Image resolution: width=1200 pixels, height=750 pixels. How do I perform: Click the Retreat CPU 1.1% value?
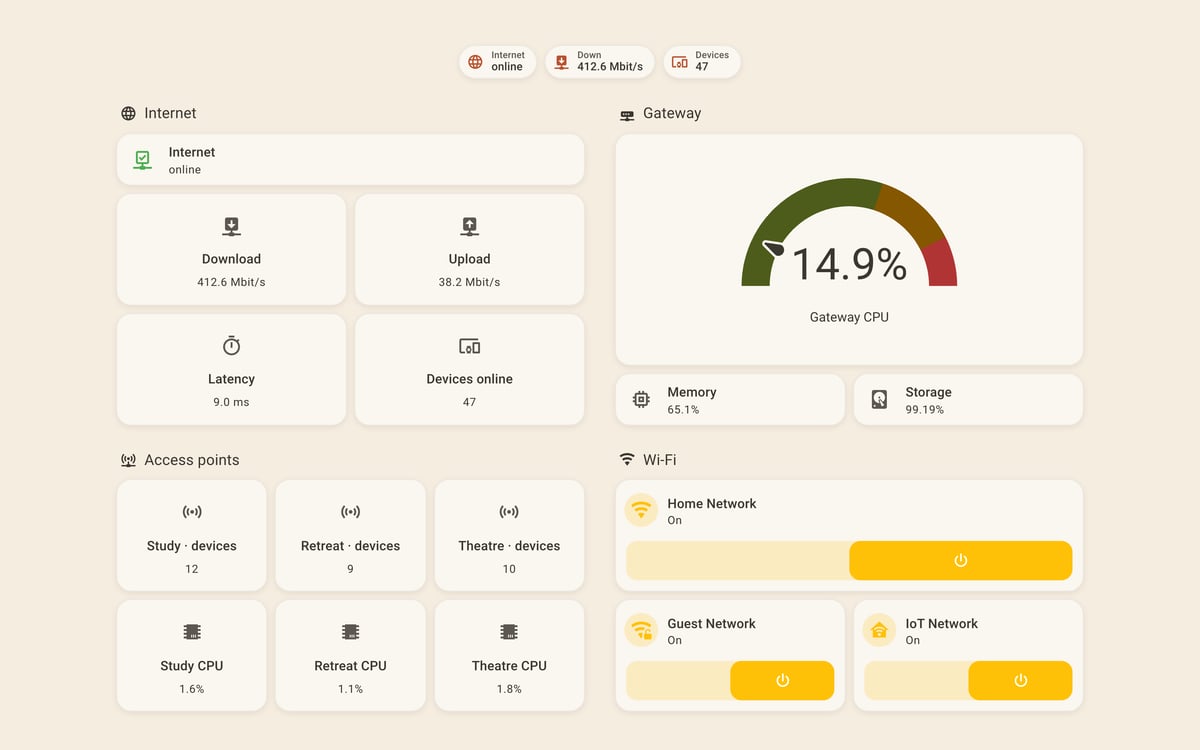[350, 689]
